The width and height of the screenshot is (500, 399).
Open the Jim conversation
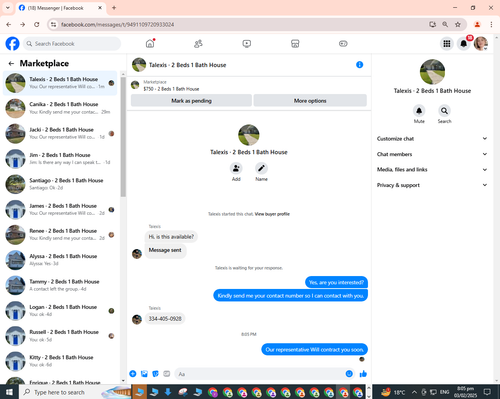click(60, 159)
